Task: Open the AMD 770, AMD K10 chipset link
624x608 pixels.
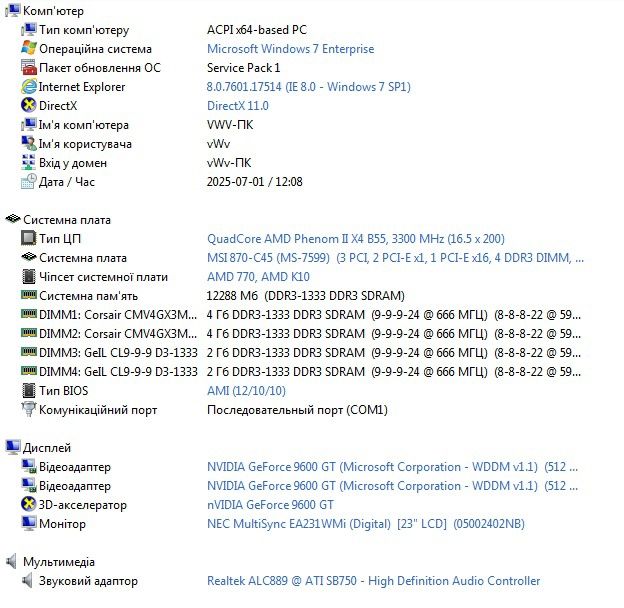Action: pyautogui.click(x=258, y=277)
